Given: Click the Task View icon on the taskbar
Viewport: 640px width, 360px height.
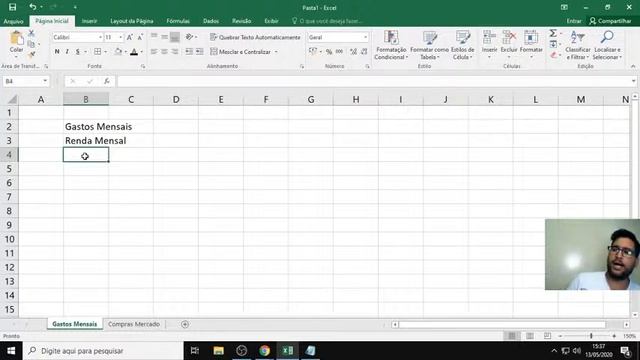Looking at the screenshot, I should tap(195, 351).
